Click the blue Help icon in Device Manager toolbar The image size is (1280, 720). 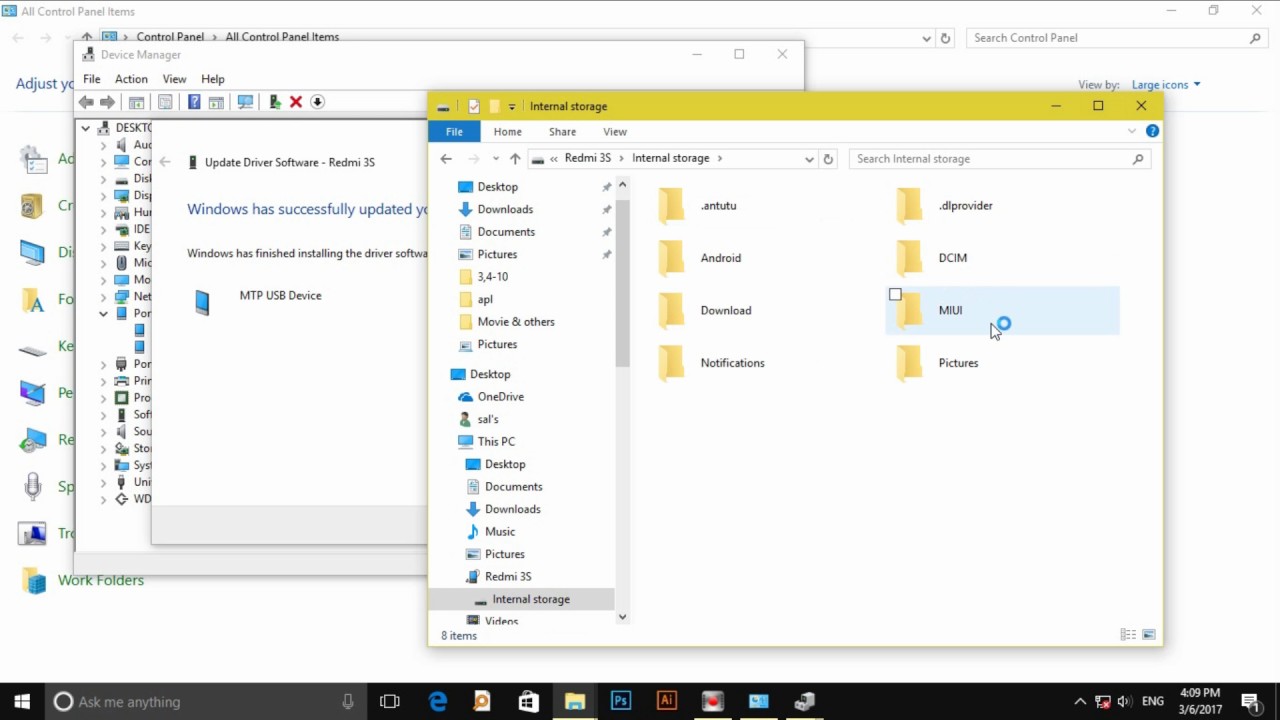coord(194,102)
